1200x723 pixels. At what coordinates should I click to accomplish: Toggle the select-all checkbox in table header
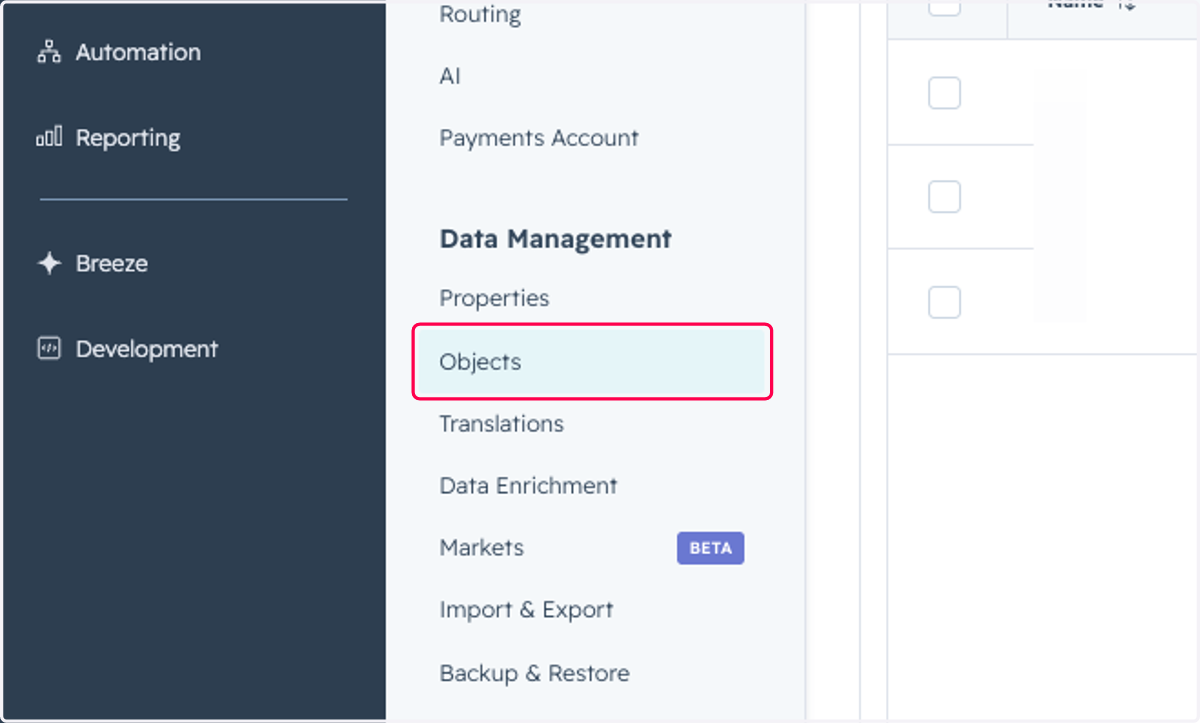944,7
